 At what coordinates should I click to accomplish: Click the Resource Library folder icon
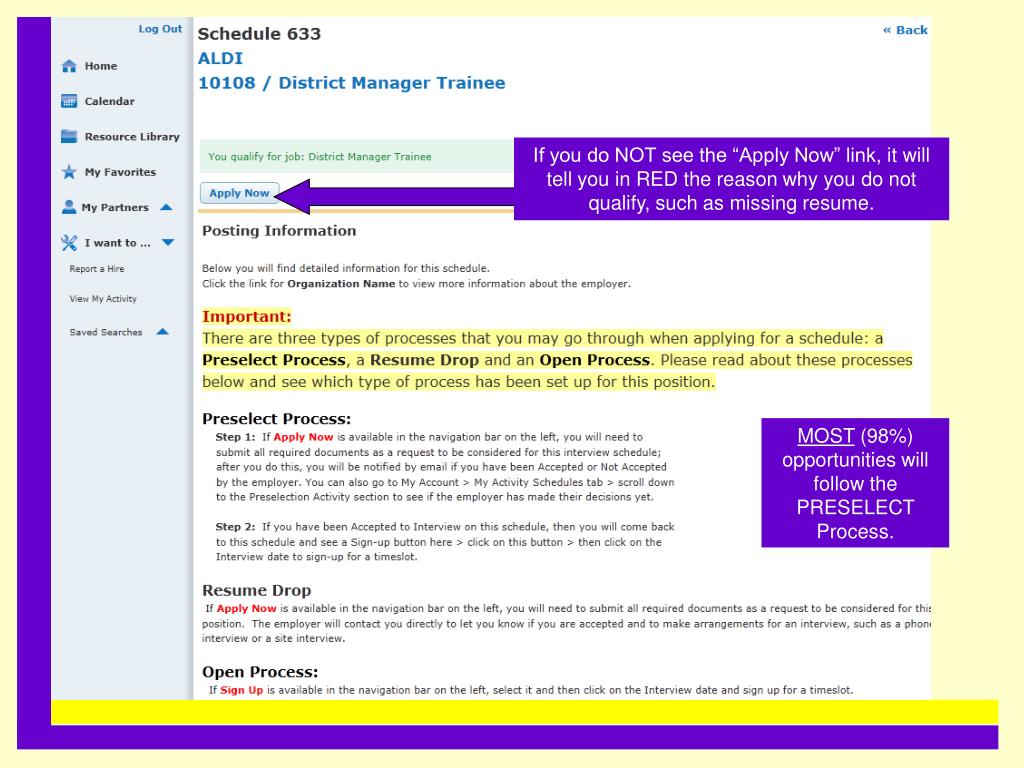point(69,136)
